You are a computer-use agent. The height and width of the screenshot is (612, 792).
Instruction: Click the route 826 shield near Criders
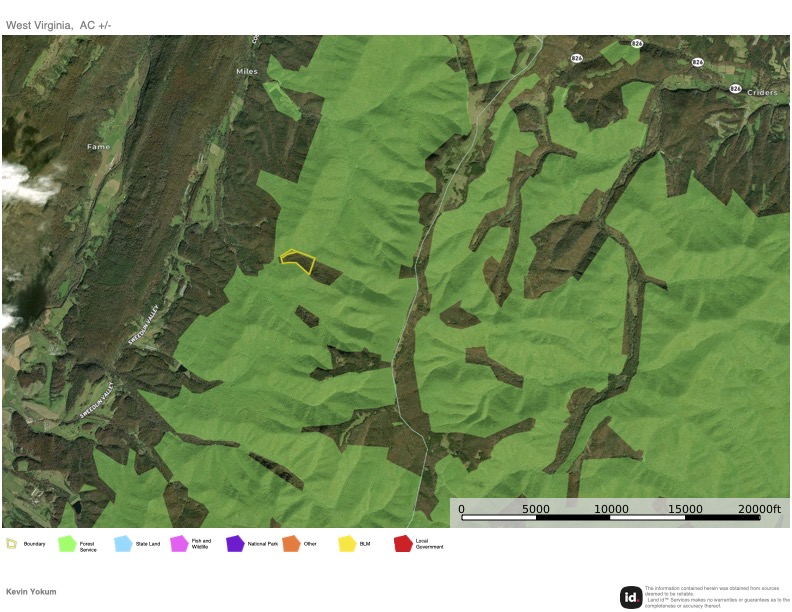pos(735,89)
